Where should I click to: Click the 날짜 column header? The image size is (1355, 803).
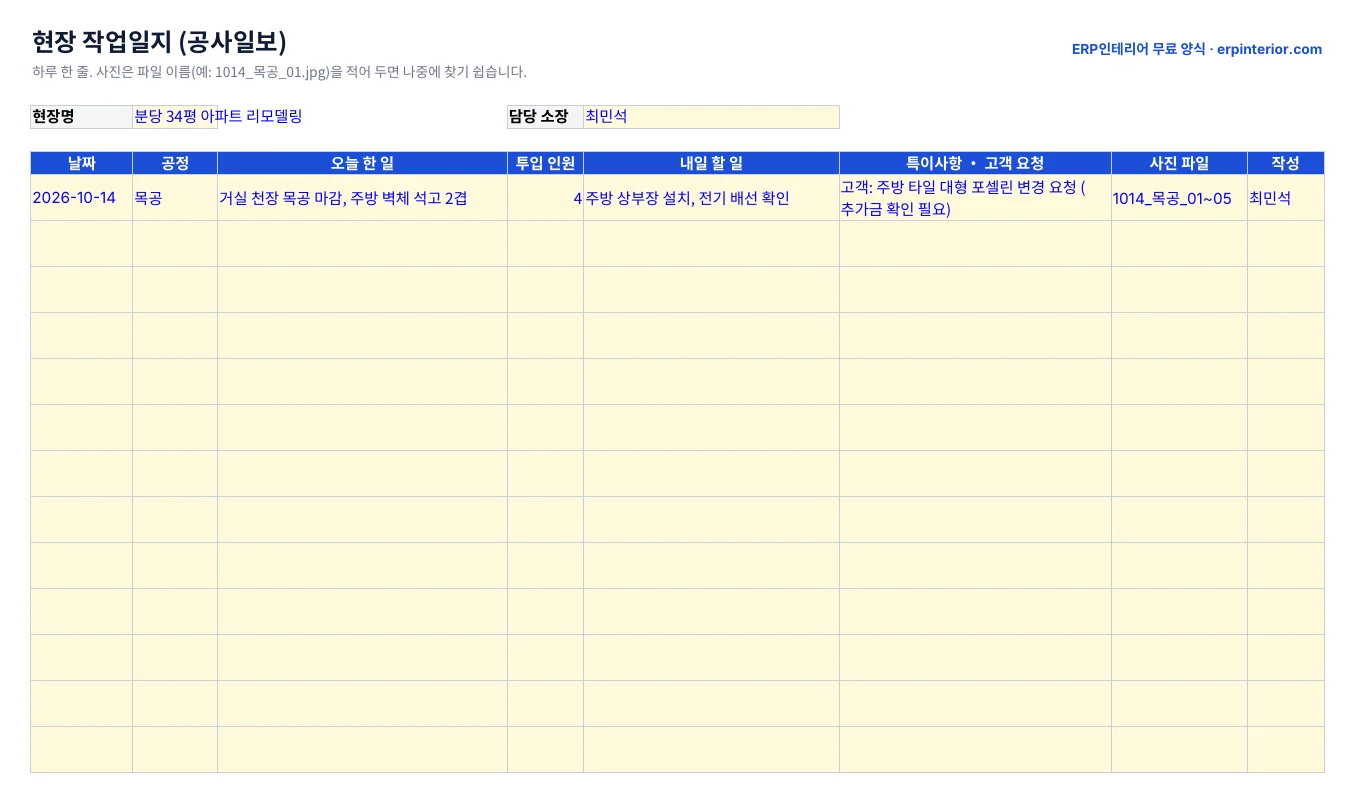pyautogui.click(x=81, y=163)
